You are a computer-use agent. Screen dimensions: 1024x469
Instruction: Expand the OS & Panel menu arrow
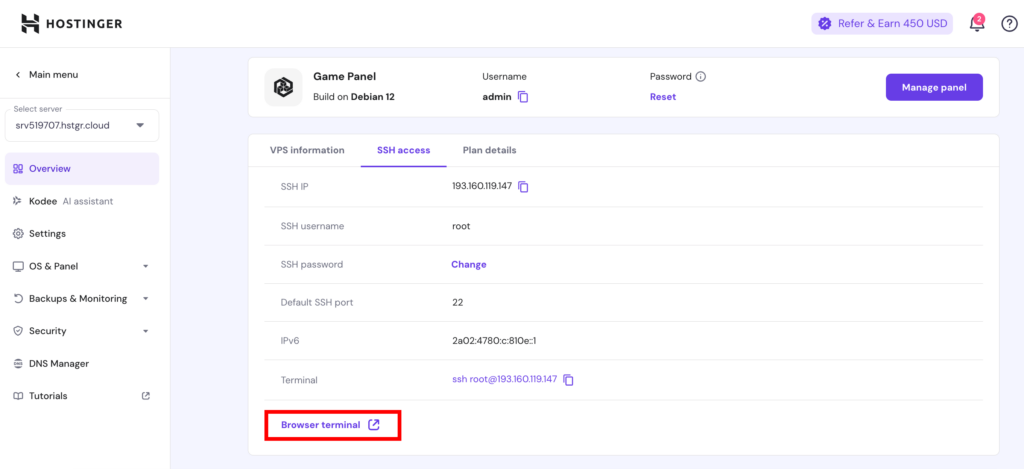[x=146, y=267]
